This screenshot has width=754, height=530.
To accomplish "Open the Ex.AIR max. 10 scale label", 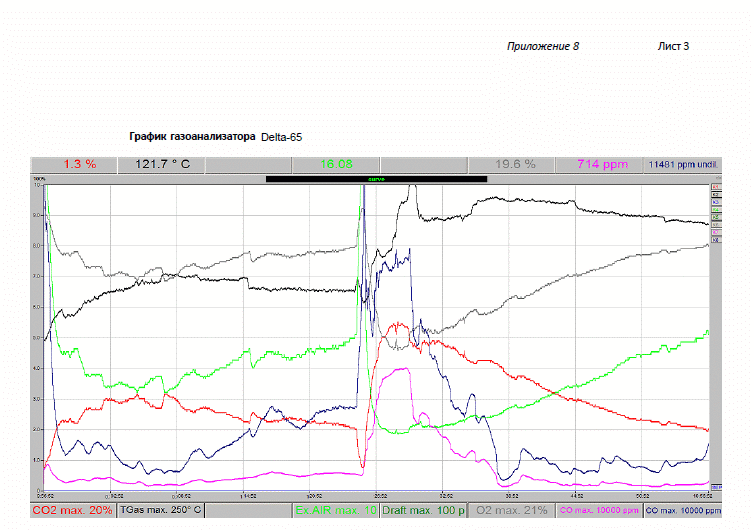I will [336, 510].
